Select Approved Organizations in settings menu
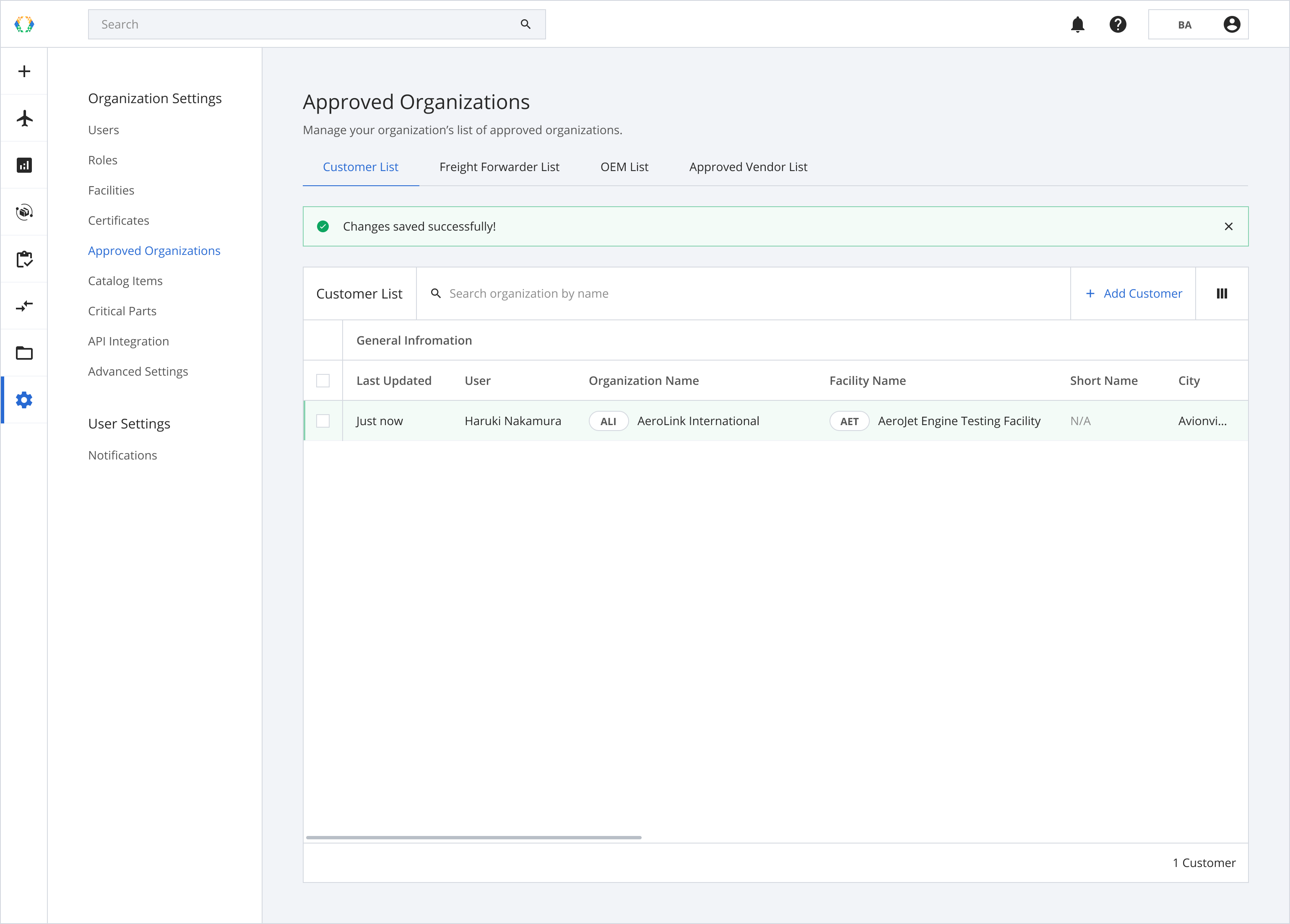Viewport: 1290px width, 924px height. [x=154, y=251]
